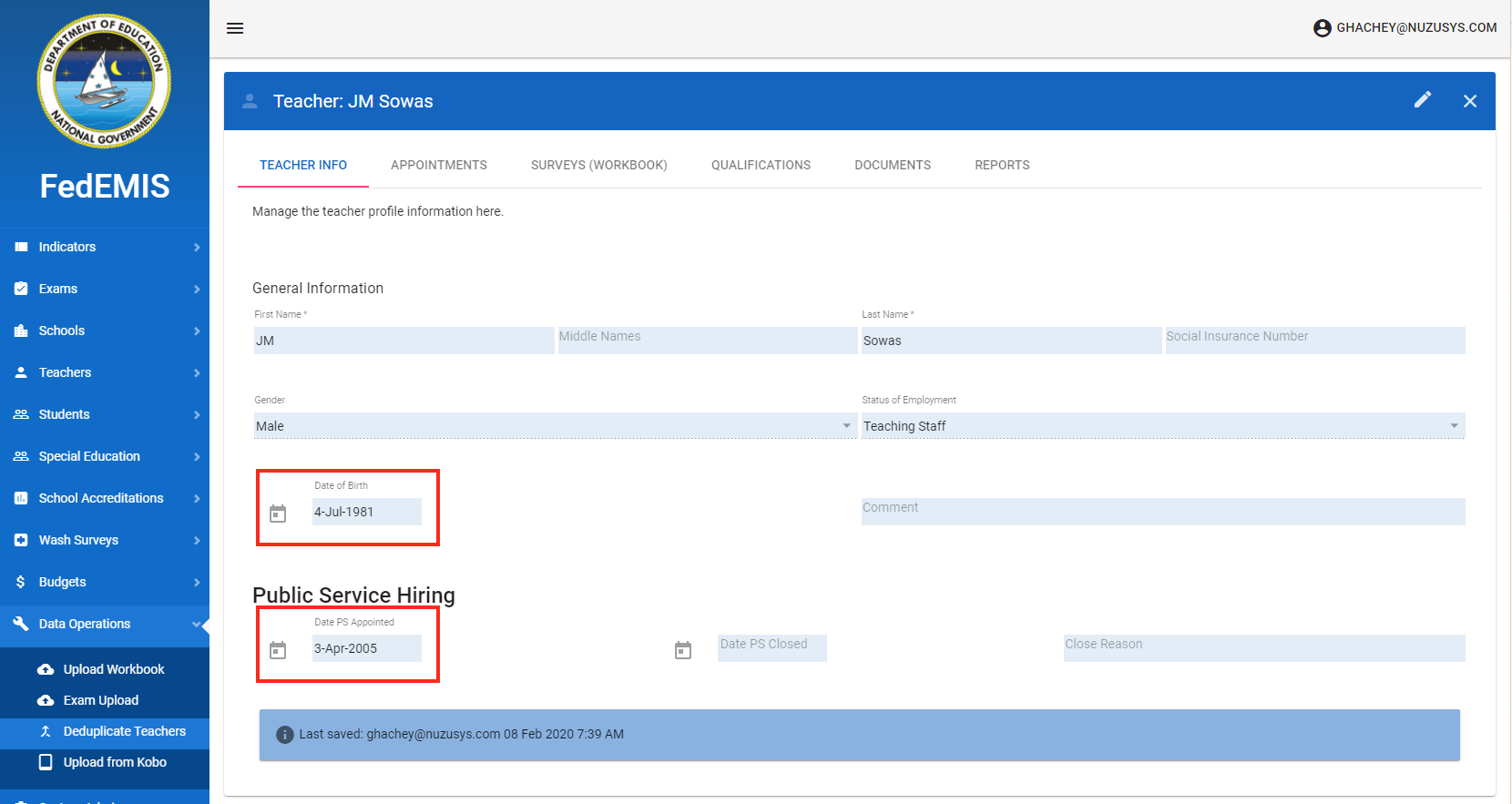Open Date of Birth calendar picker

tap(278, 514)
